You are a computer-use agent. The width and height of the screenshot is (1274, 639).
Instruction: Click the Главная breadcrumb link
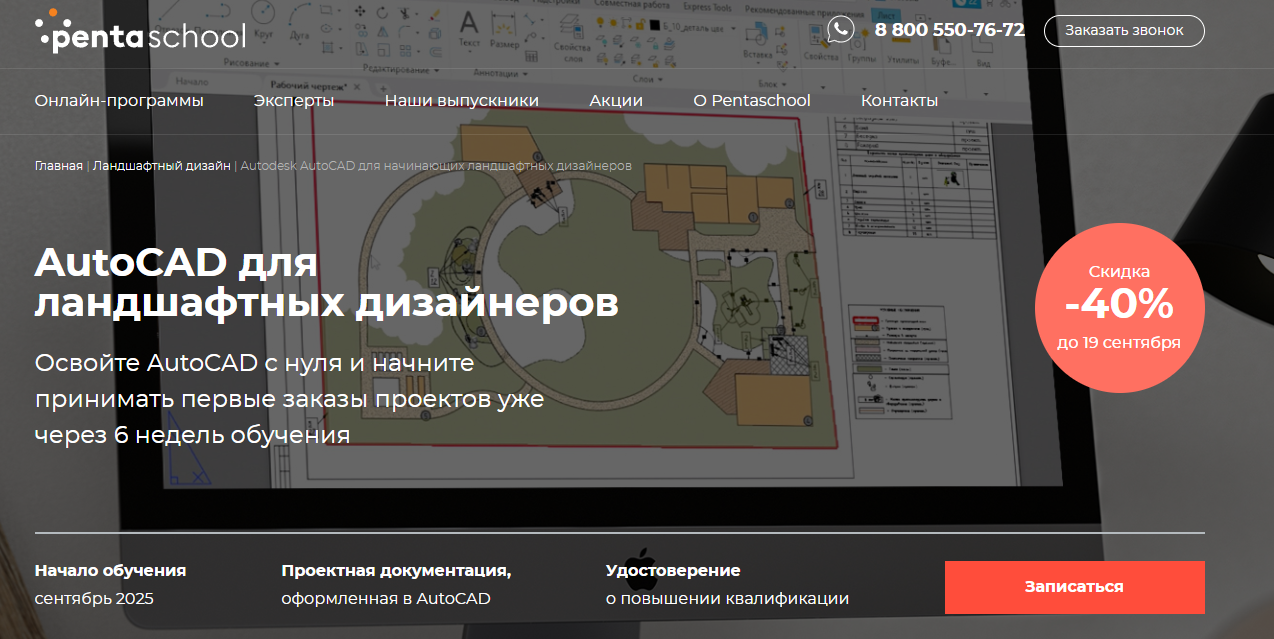coord(58,165)
